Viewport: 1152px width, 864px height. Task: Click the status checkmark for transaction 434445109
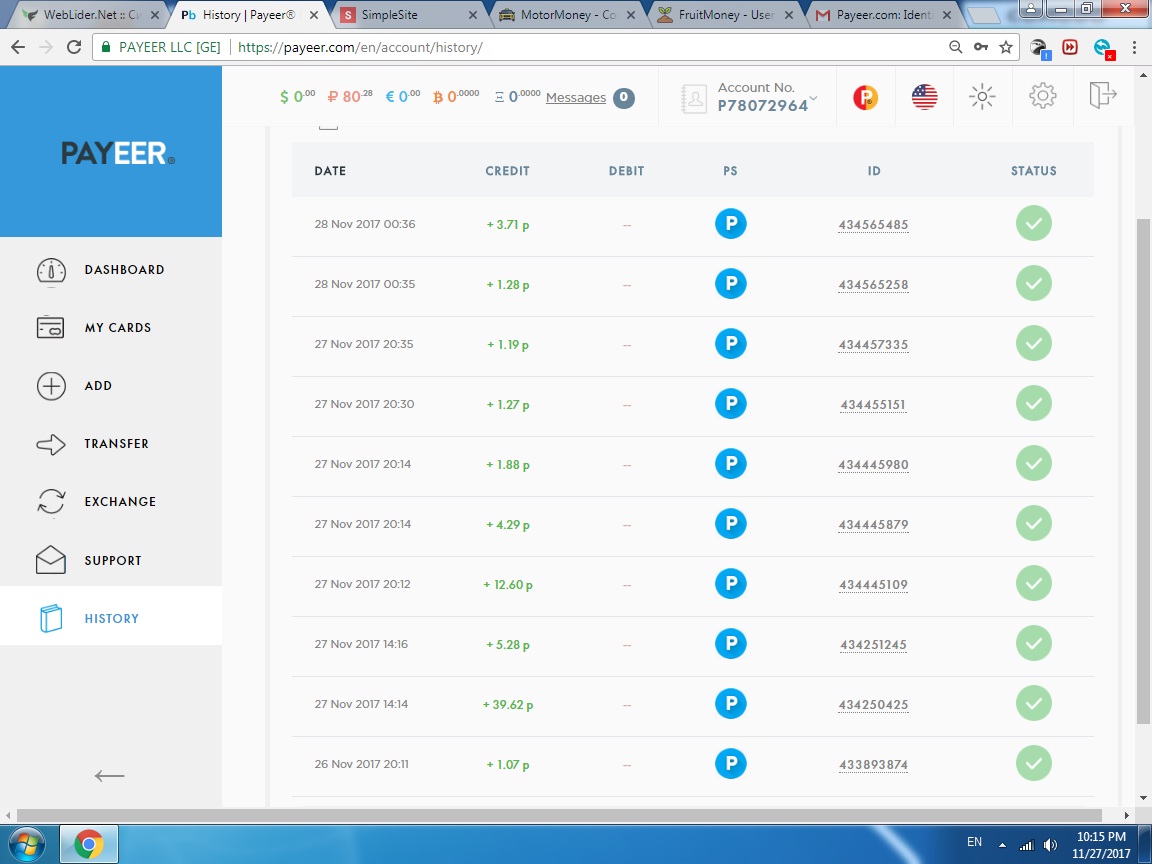click(1034, 583)
